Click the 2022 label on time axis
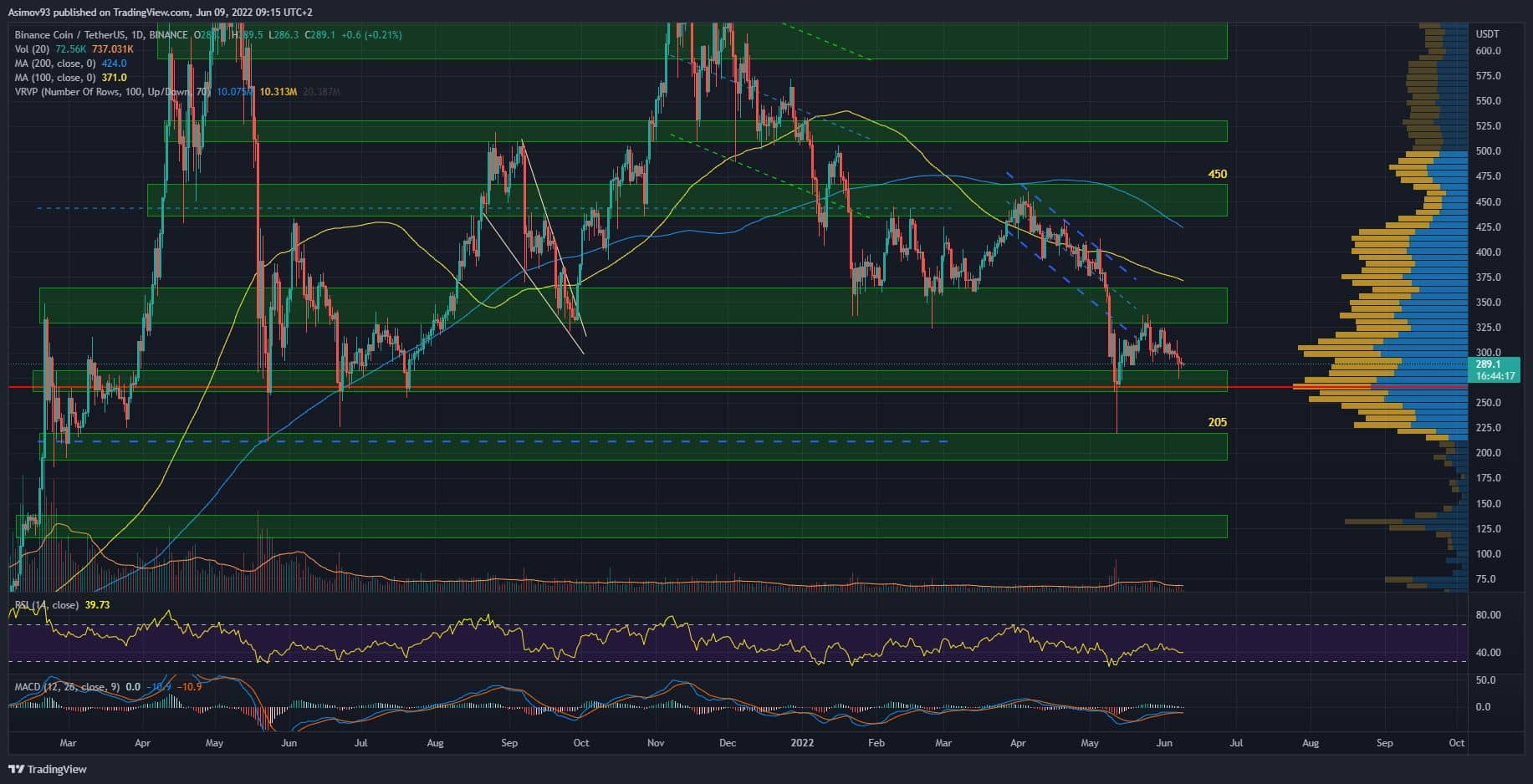The image size is (1533, 784). click(803, 743)
